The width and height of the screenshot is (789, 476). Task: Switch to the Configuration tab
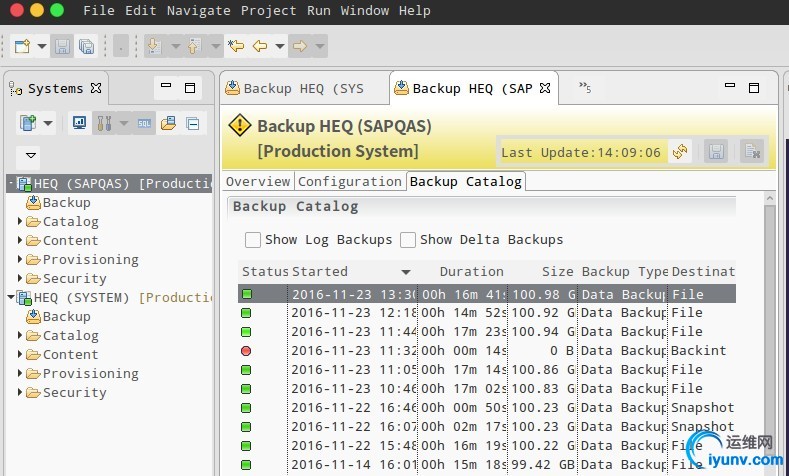(350, 181)
